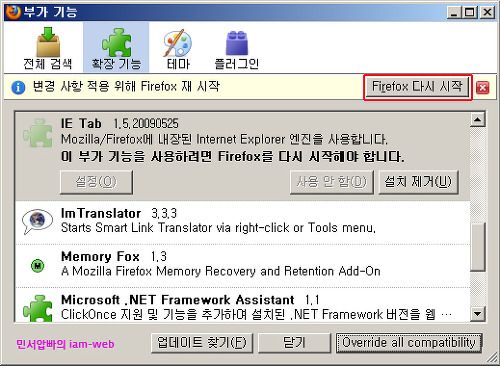Open the 전체 검색 (Get Add-ons) pane
This screenshot has height=366, width=500.
48,47
